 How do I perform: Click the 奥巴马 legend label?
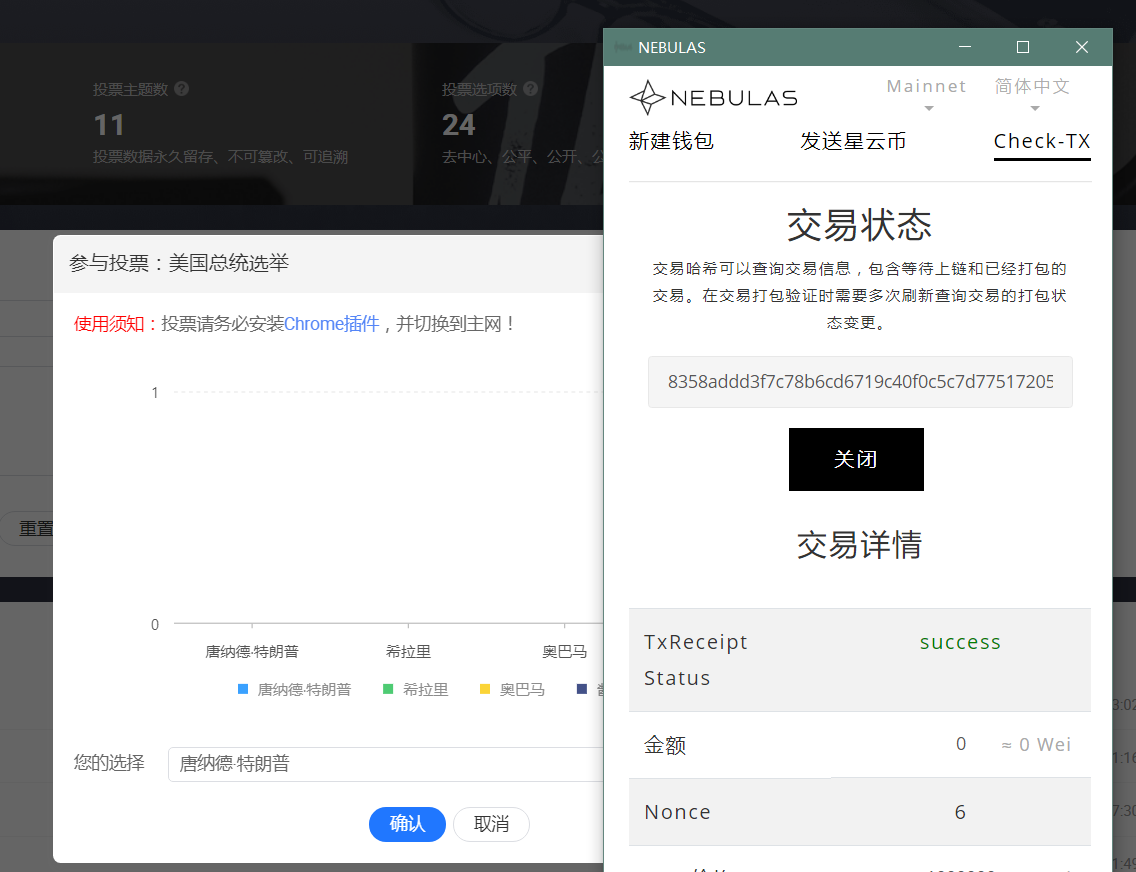pos(522,689)
